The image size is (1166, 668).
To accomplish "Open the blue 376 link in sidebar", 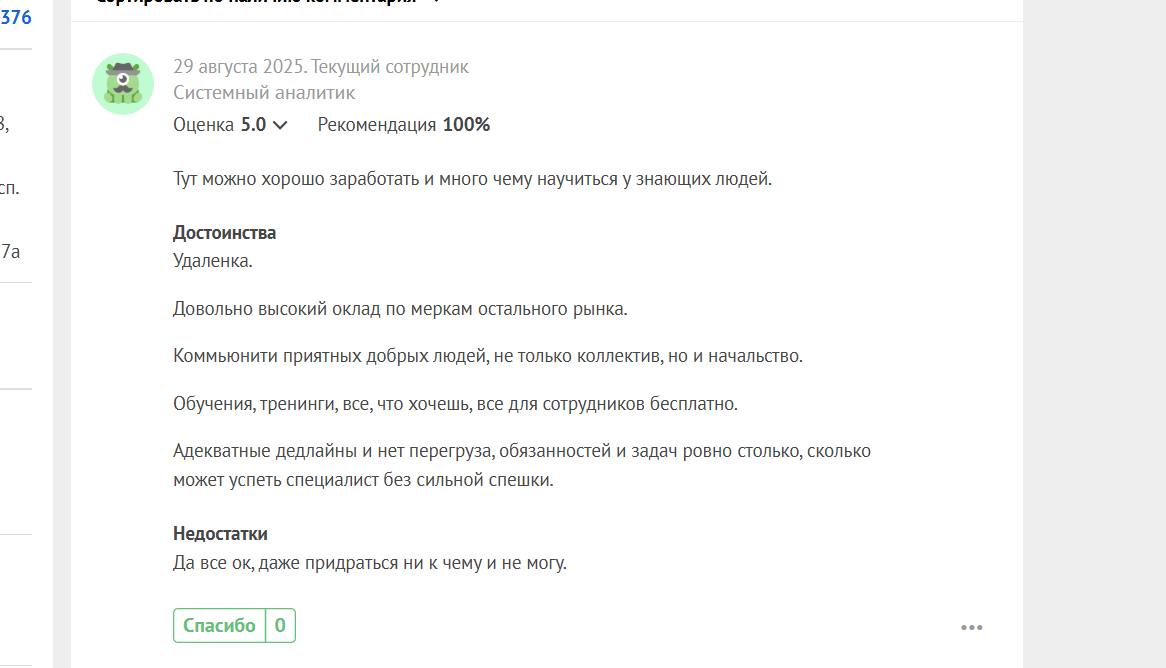I will [16, 17].
